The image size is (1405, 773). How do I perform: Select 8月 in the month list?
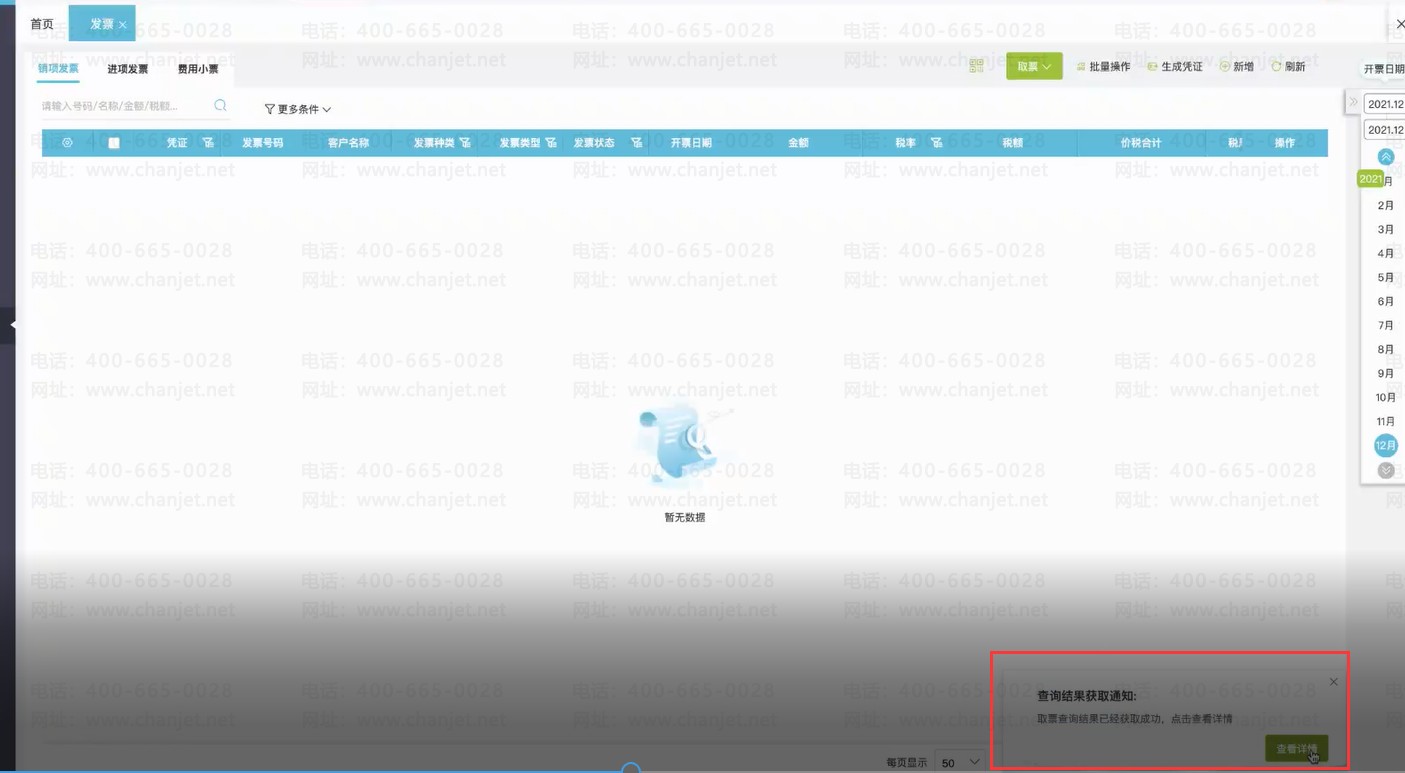click(x=1385, y=349)
